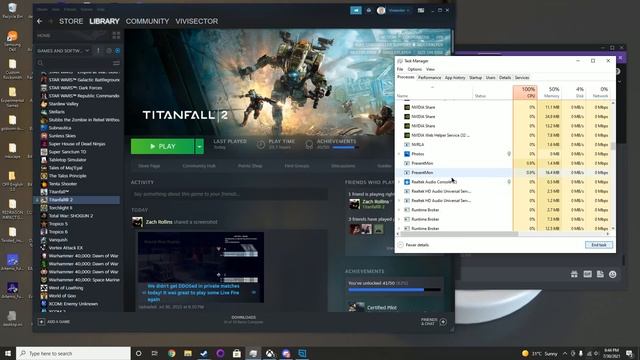The width and height of the screenshot is (640, 360).
Task: Open Zach Rollins shared screenshot thumbnail
Action: (x=201, y=267)
